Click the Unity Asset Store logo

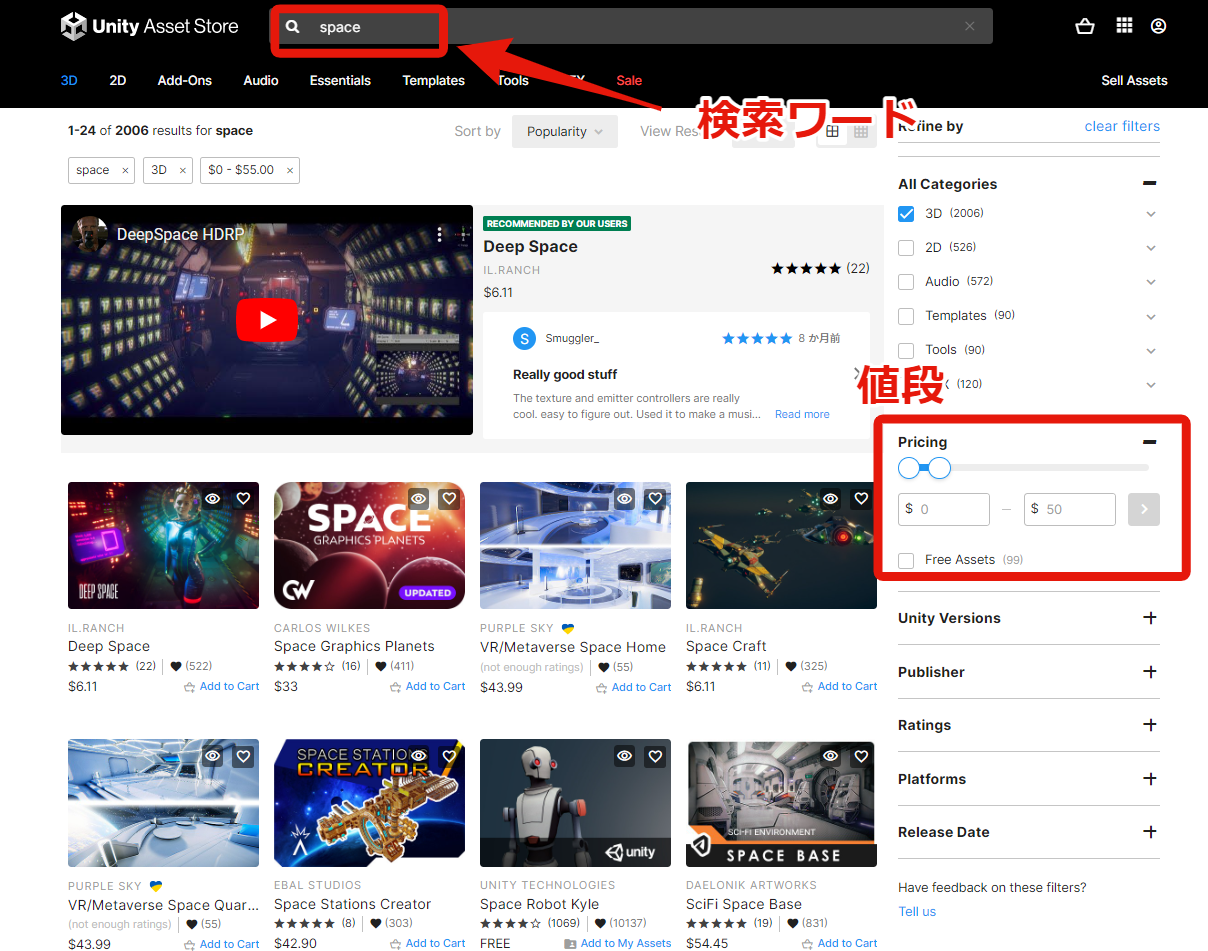point(148,26)
